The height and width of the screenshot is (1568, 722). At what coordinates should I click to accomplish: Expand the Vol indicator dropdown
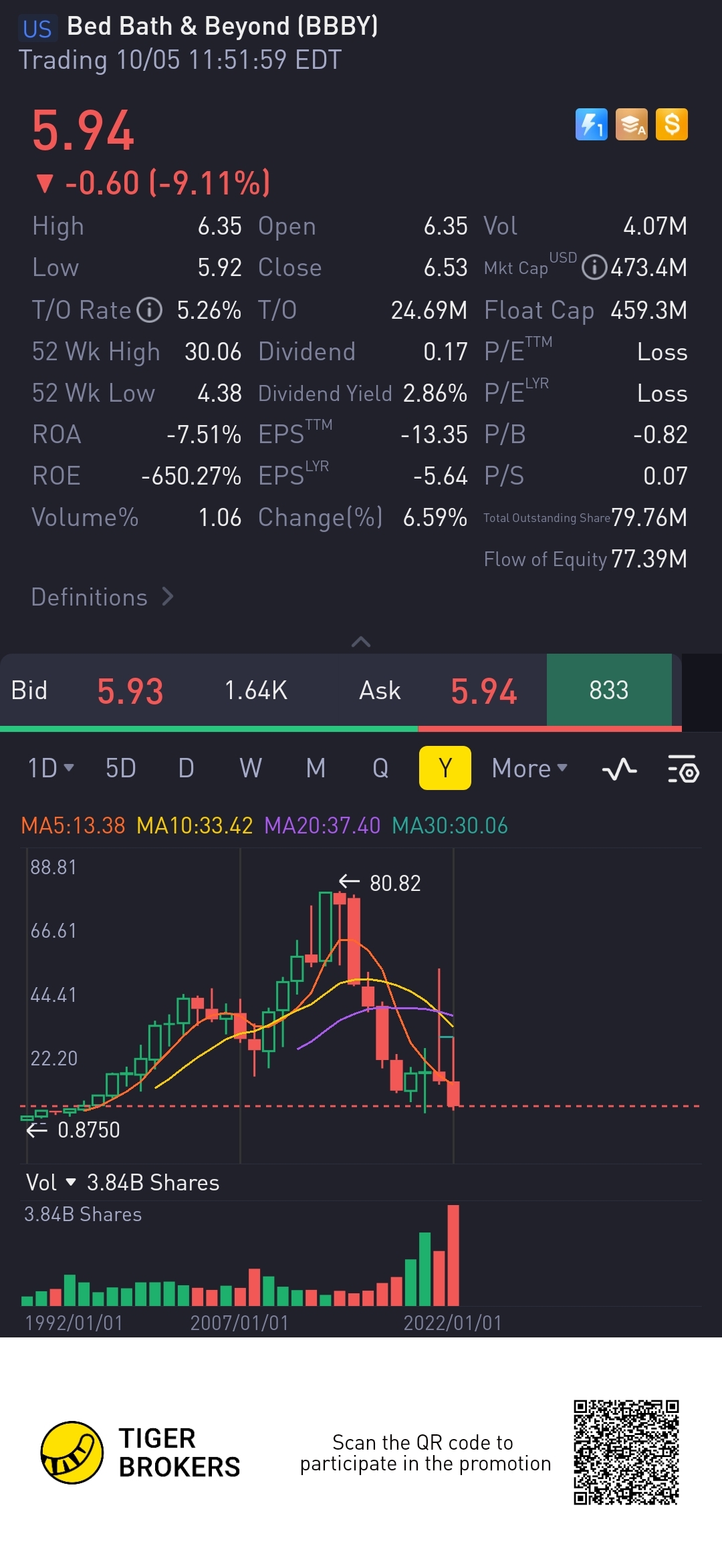pos(51,1182)
